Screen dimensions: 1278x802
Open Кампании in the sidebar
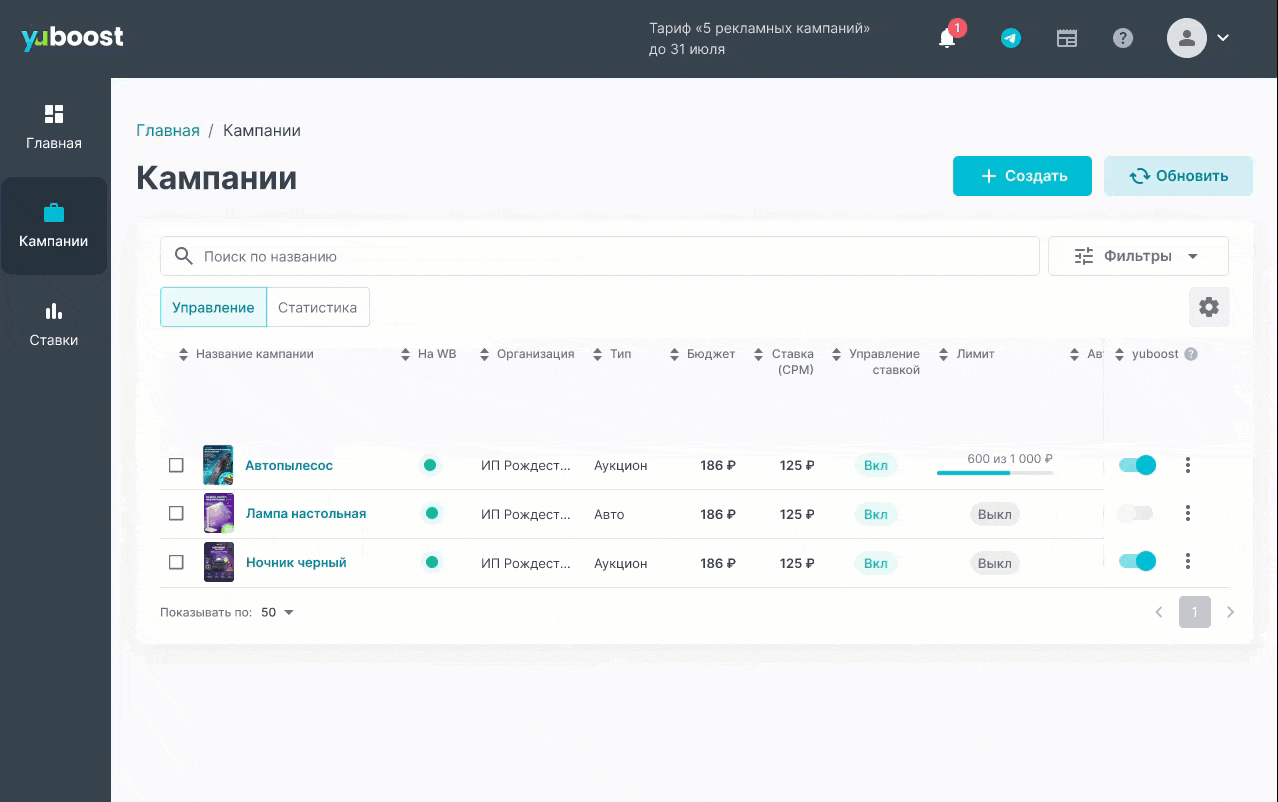click(54, 226)
